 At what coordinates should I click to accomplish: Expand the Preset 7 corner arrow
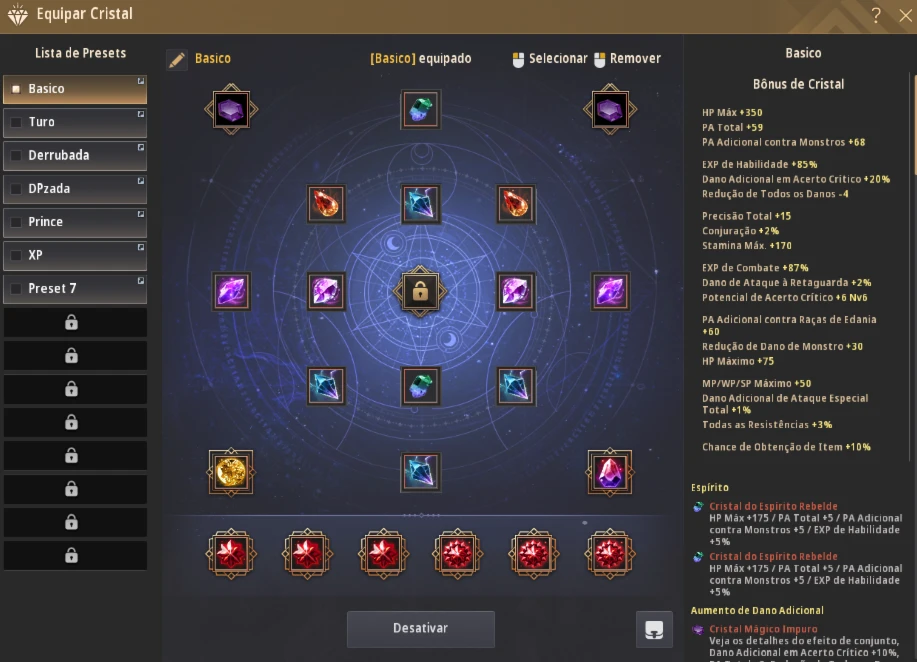tap(141, 281)
